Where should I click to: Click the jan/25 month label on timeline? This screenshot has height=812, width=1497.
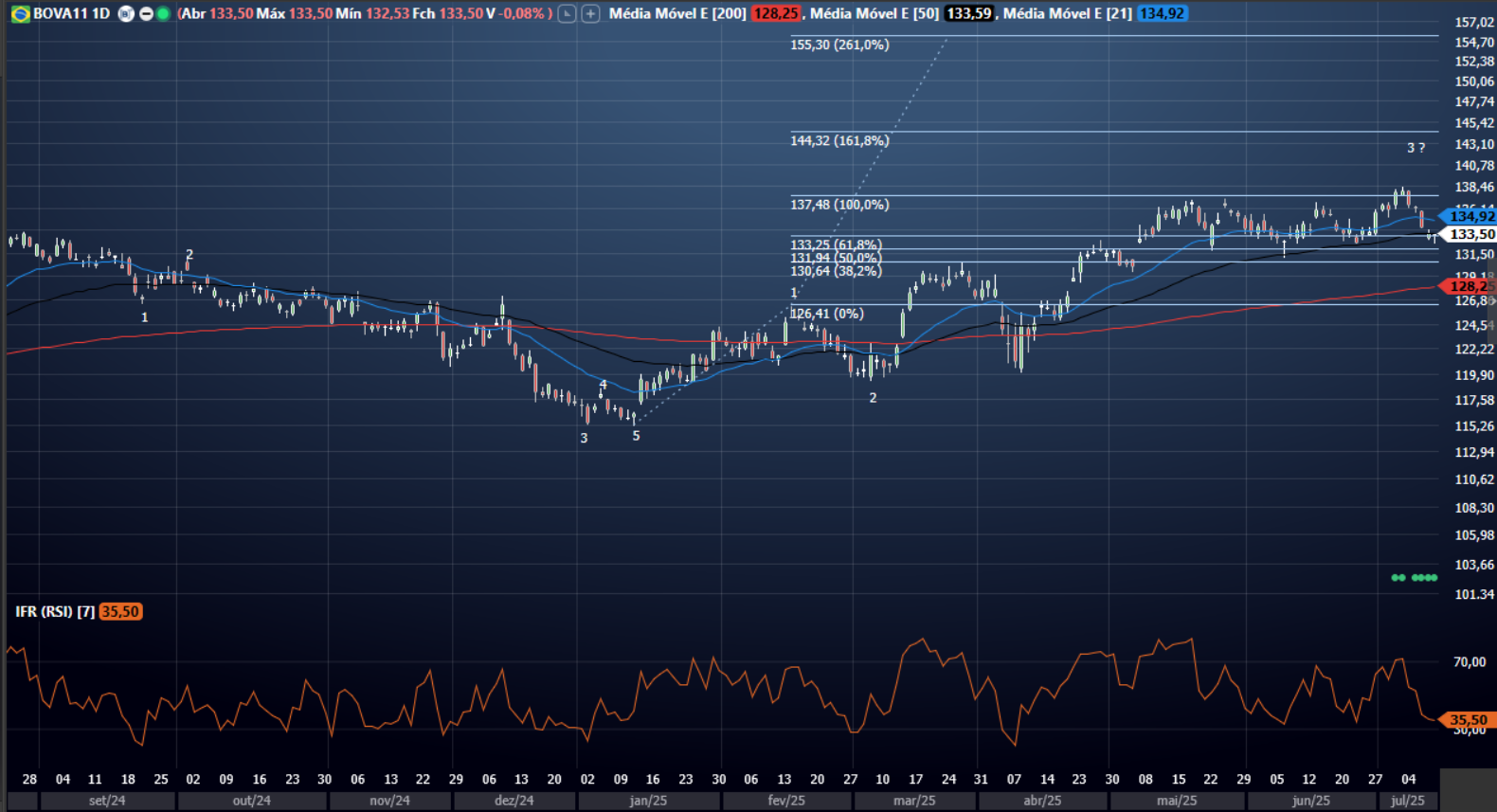point(648,801)
